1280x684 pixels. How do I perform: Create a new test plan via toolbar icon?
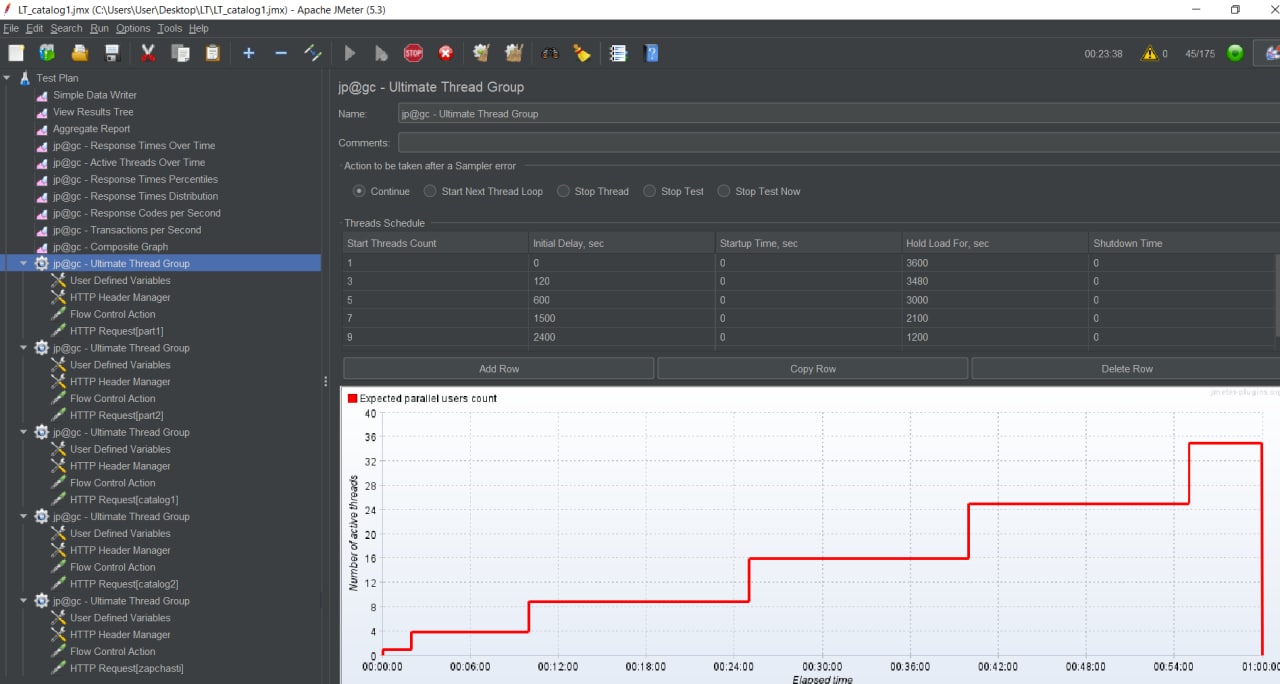[16, 53]
